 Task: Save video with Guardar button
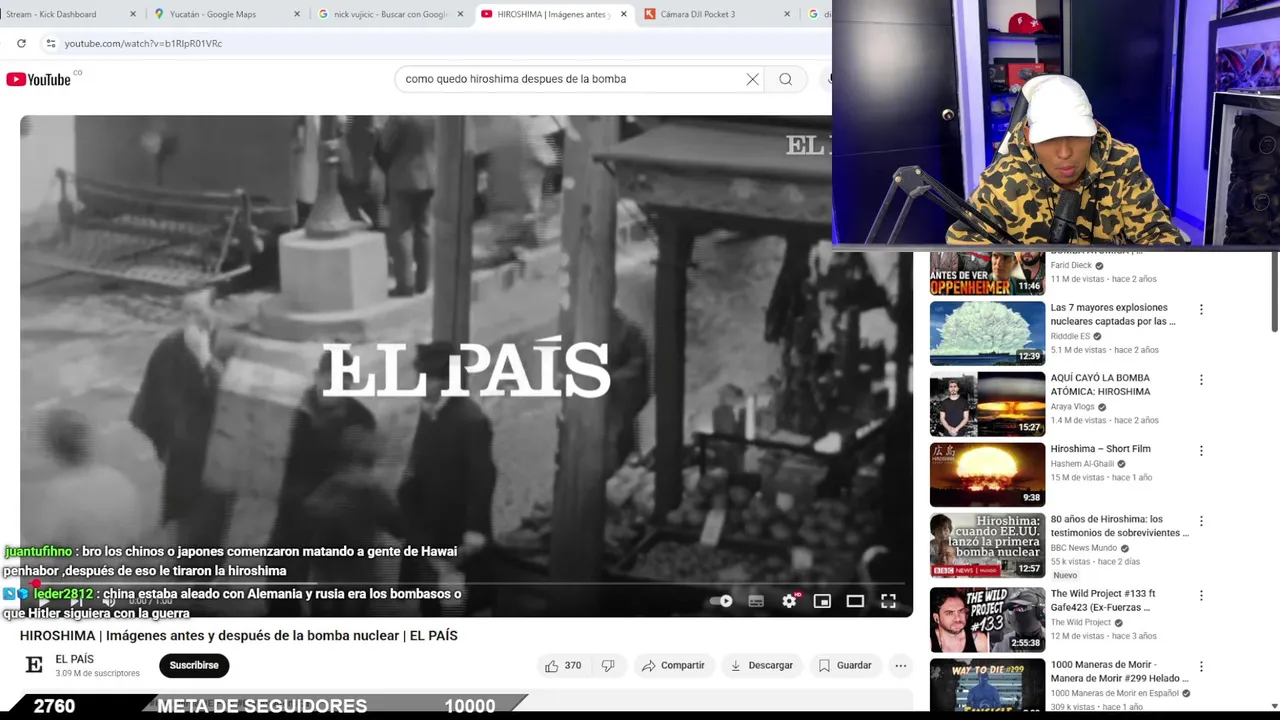click(x=845, y=665)
